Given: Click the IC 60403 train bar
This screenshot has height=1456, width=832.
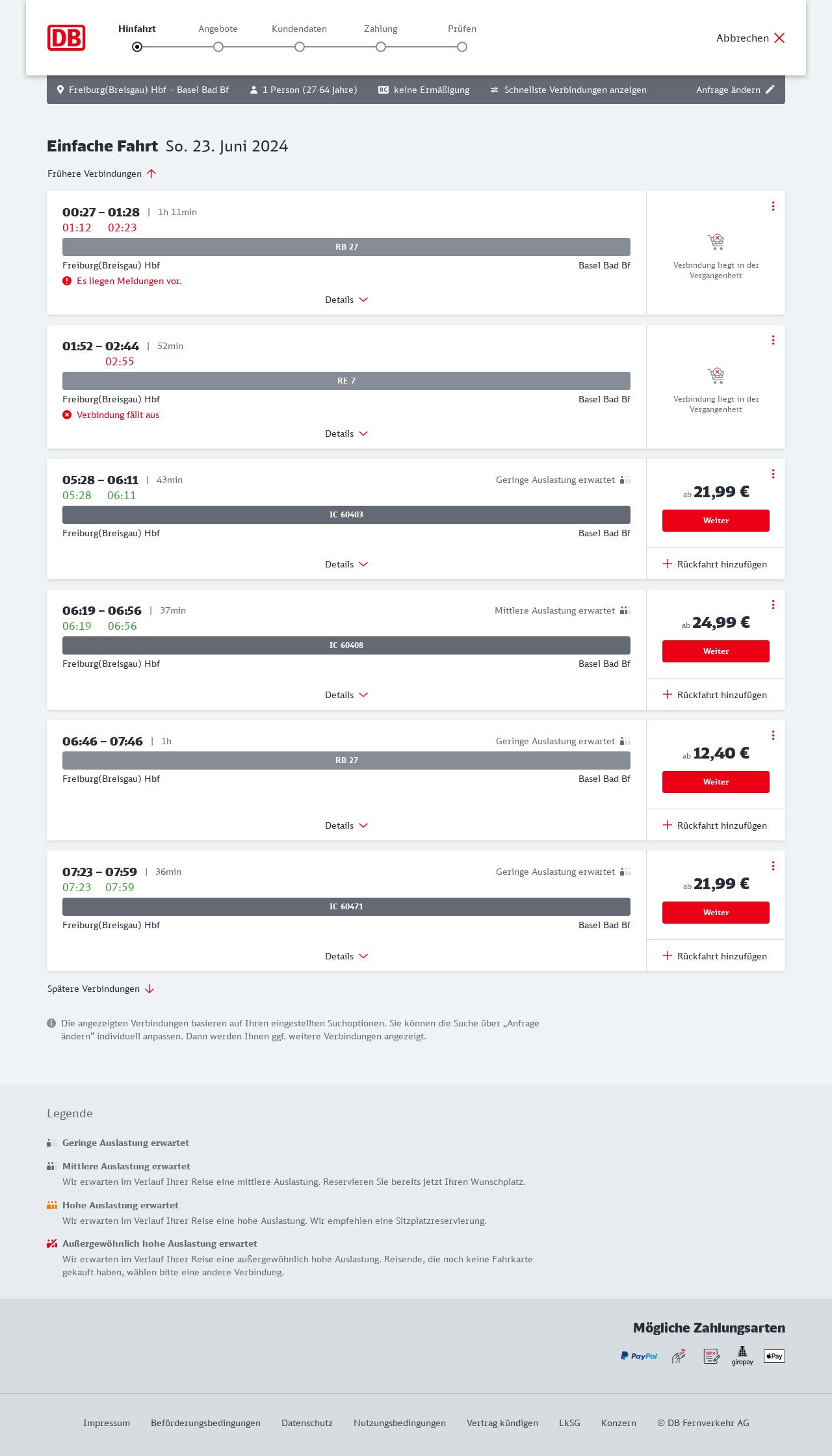Looking at the screenshot, I should coord(346,515).
